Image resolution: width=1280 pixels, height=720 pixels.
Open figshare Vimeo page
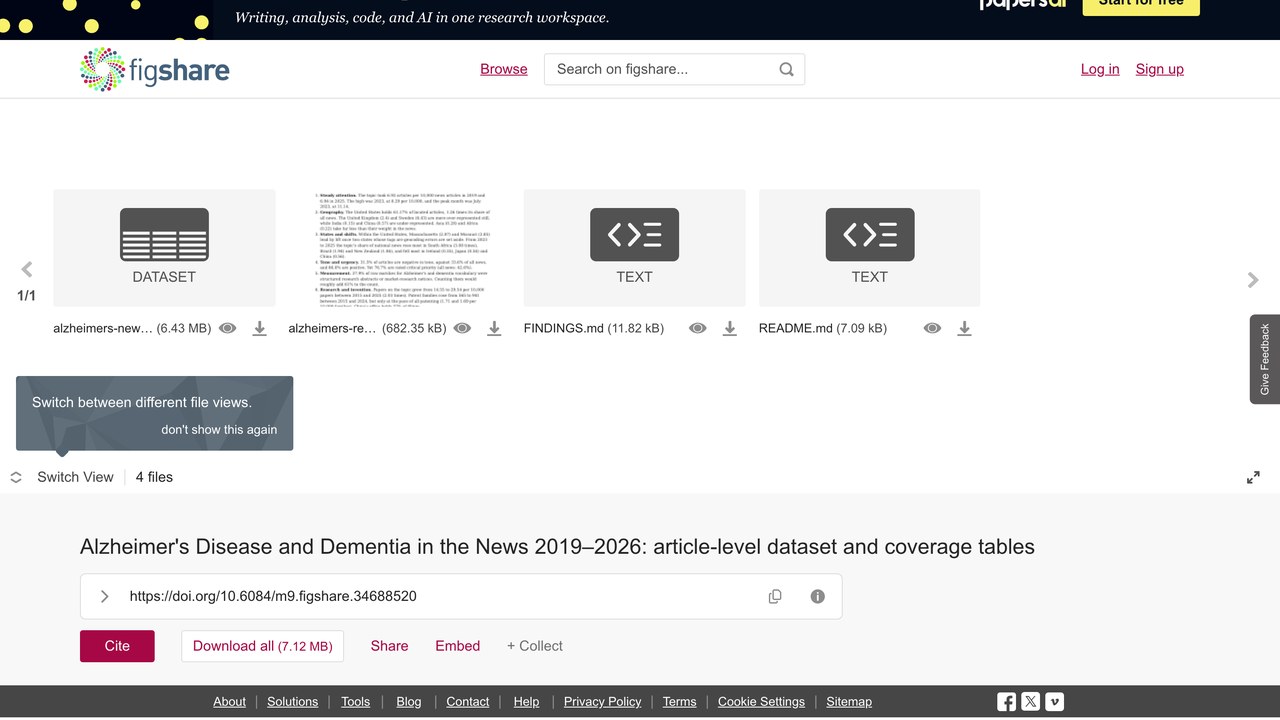(1055, 702)
